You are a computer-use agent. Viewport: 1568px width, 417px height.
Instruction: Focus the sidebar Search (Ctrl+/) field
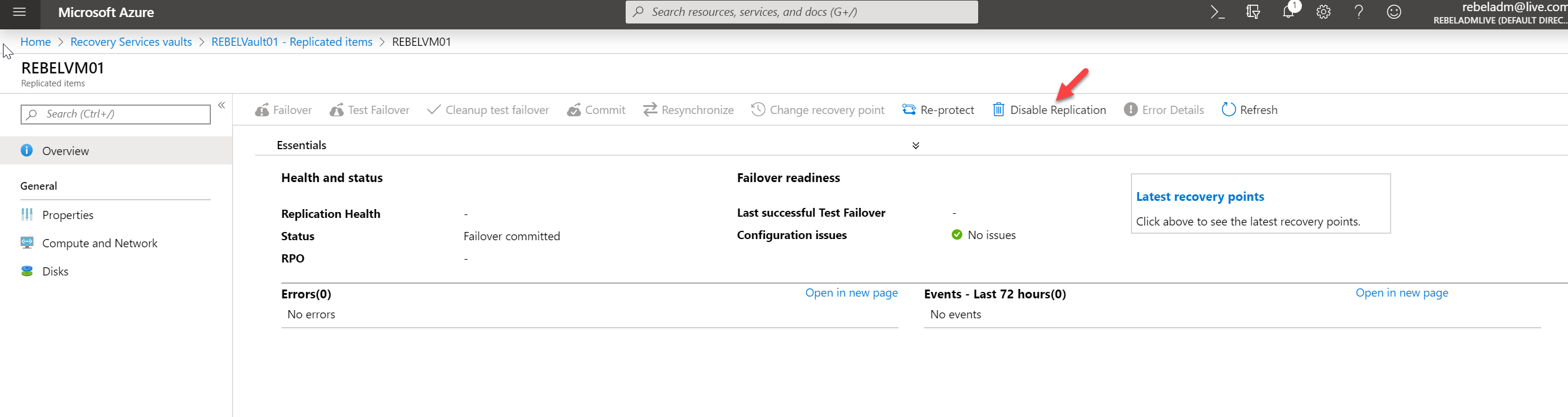coord(116,114)
